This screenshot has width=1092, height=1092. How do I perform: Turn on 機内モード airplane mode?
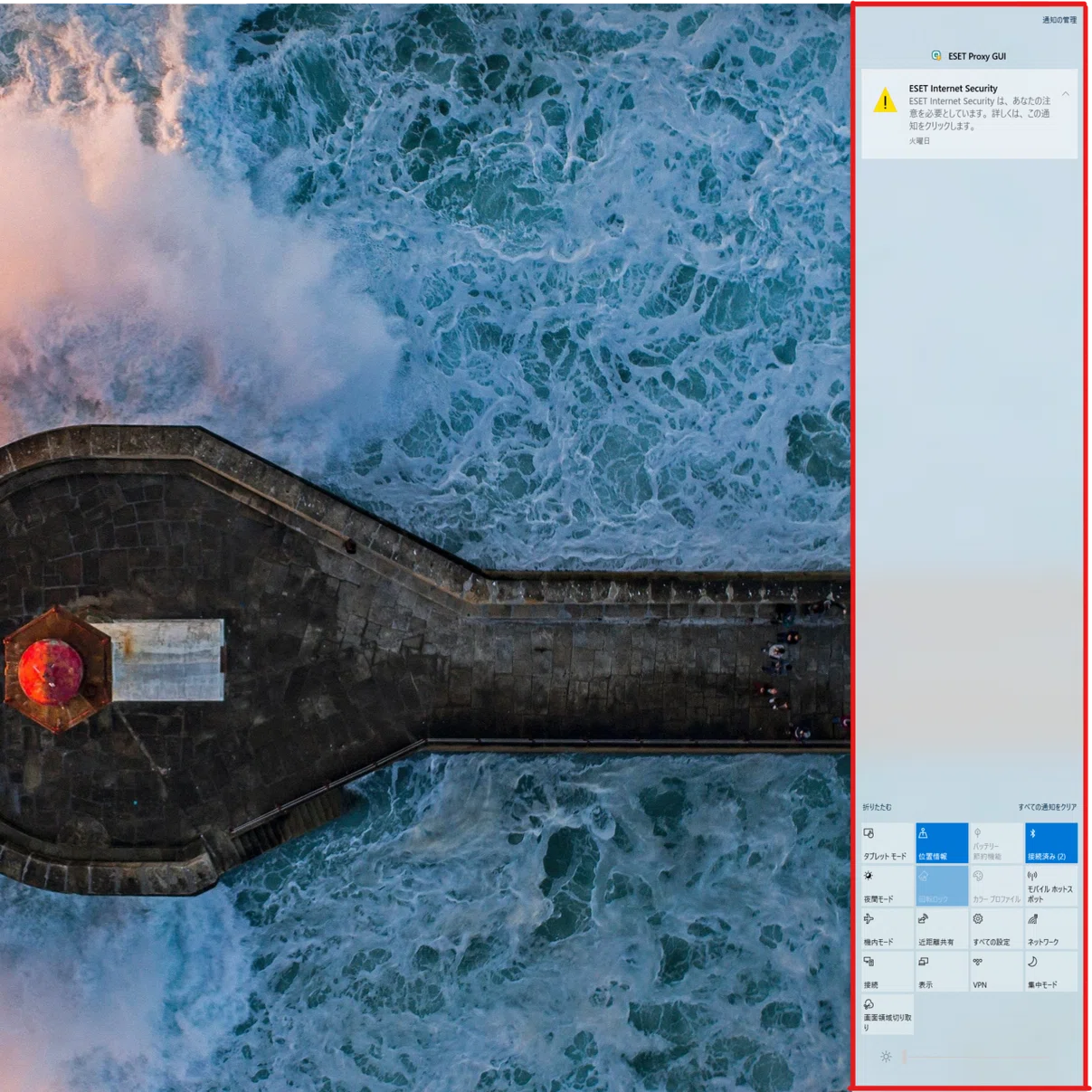(x=888, y=929)
